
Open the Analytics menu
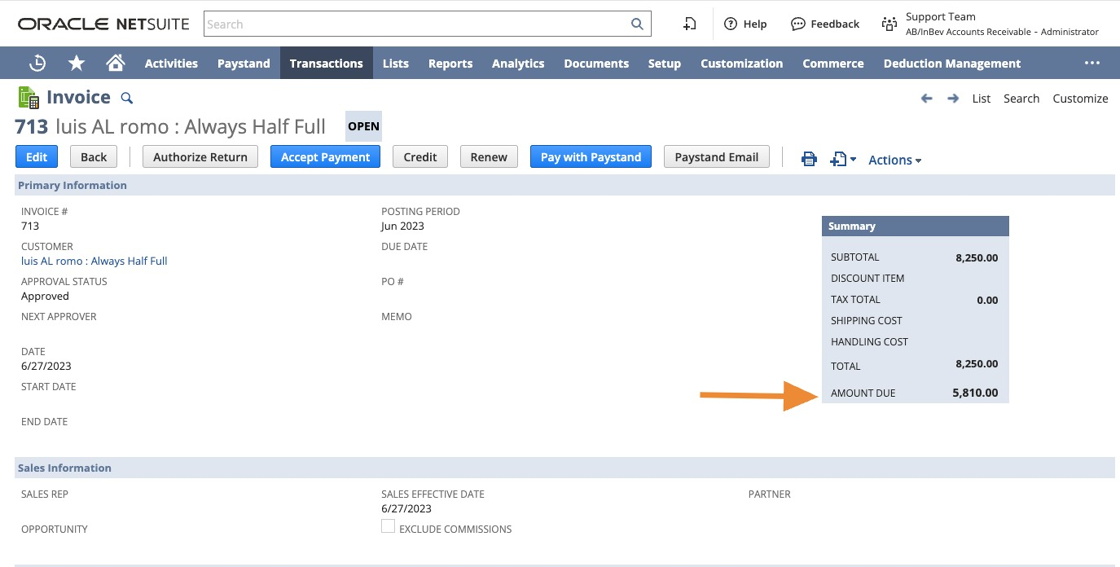(x=518, y=64)
